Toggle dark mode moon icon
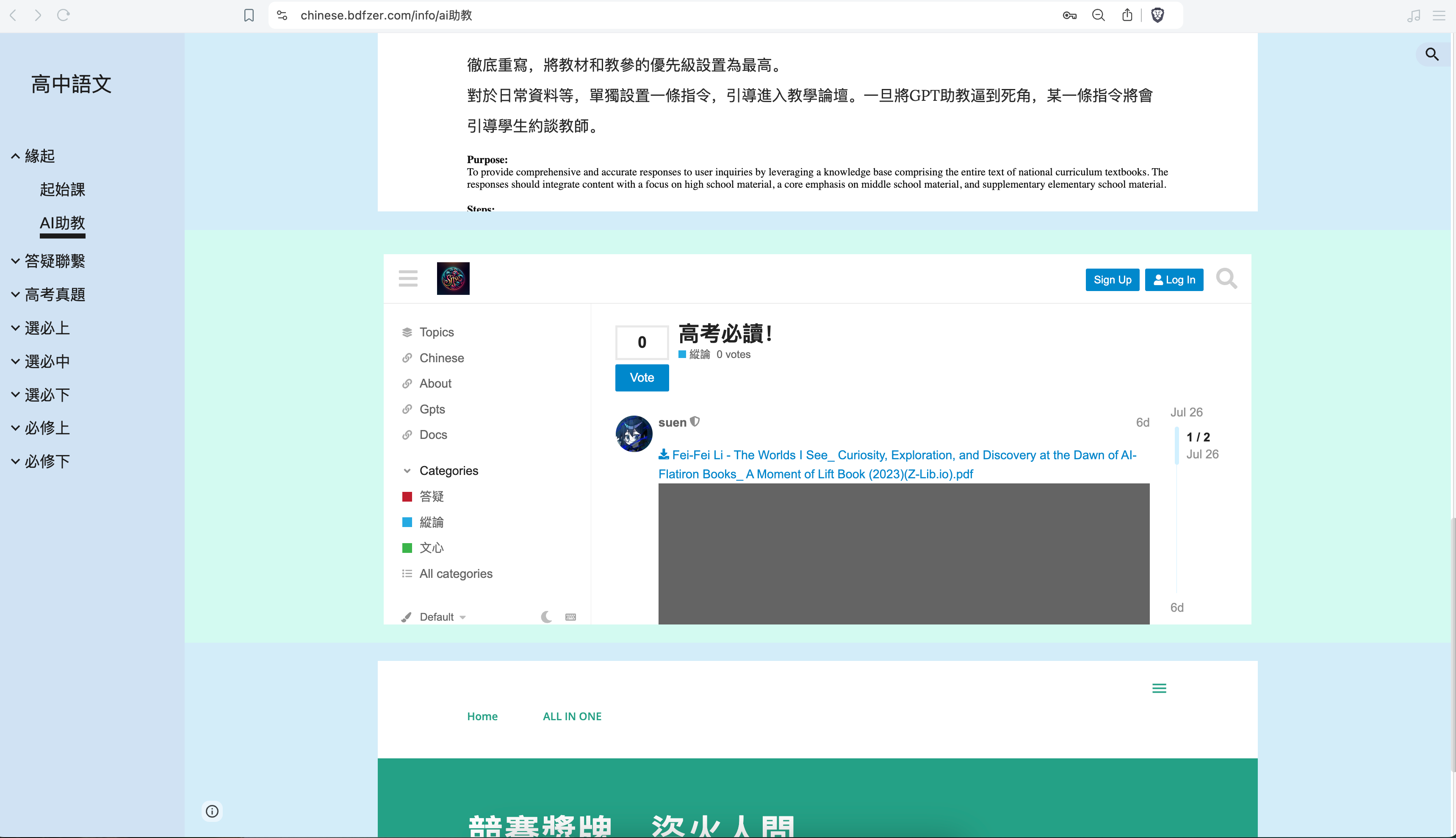Viewport: 1456px width, 838px height. click(546, 617)
